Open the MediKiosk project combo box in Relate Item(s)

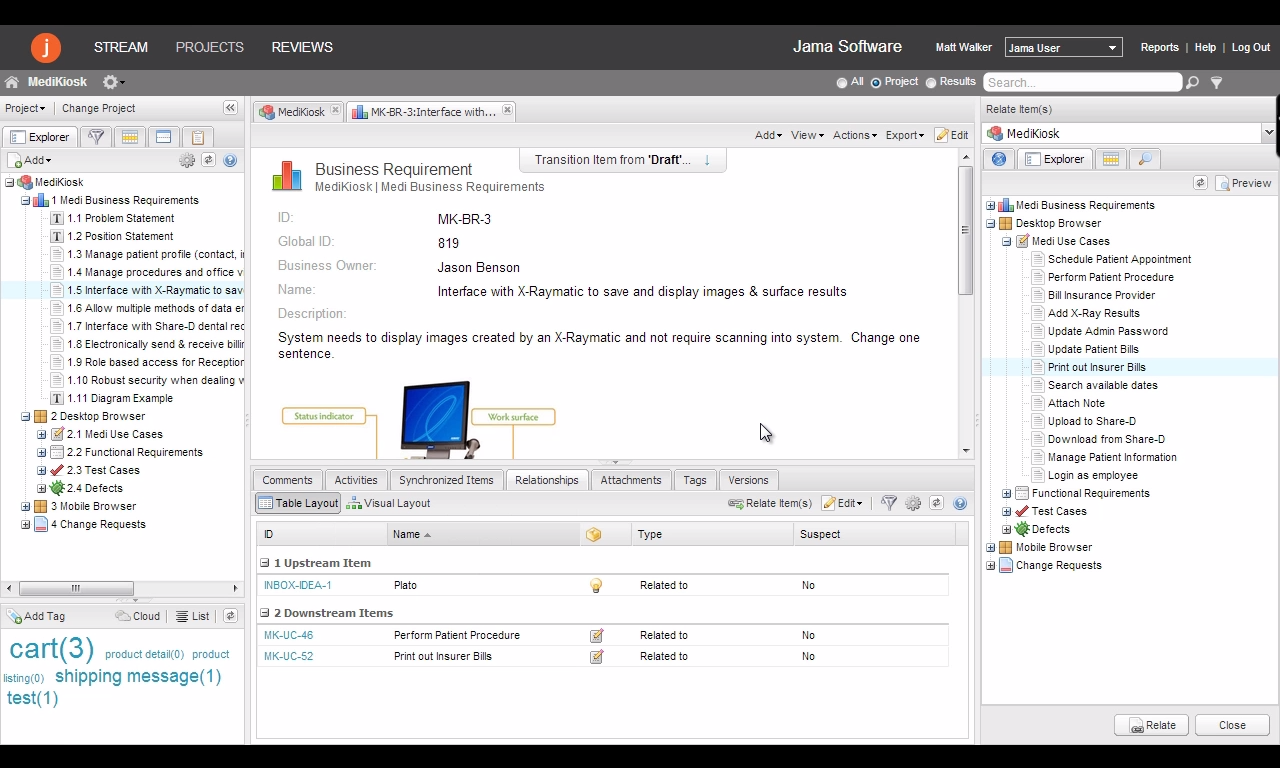1129,133
